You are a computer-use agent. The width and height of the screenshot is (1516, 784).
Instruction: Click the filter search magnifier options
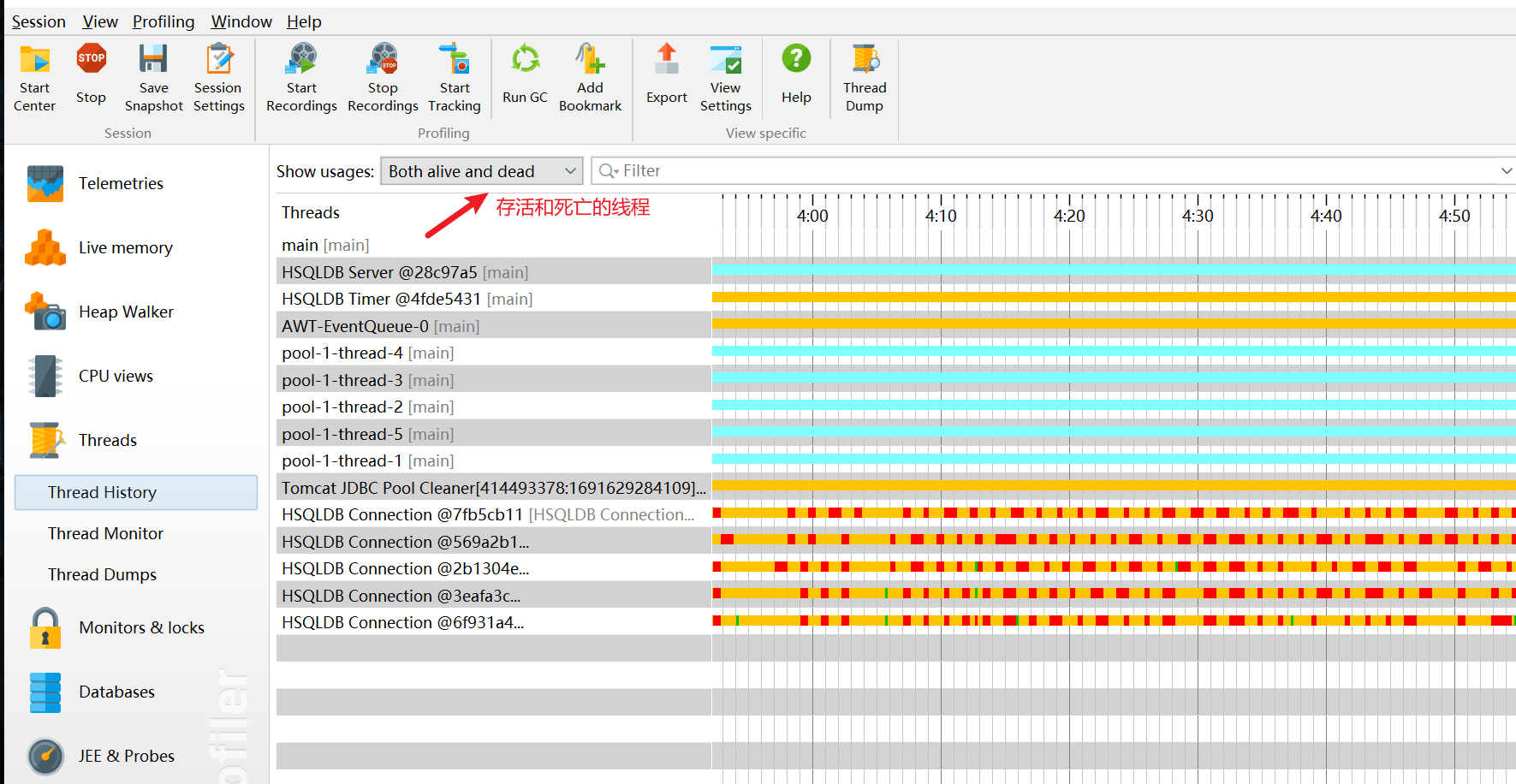point(609,171)
